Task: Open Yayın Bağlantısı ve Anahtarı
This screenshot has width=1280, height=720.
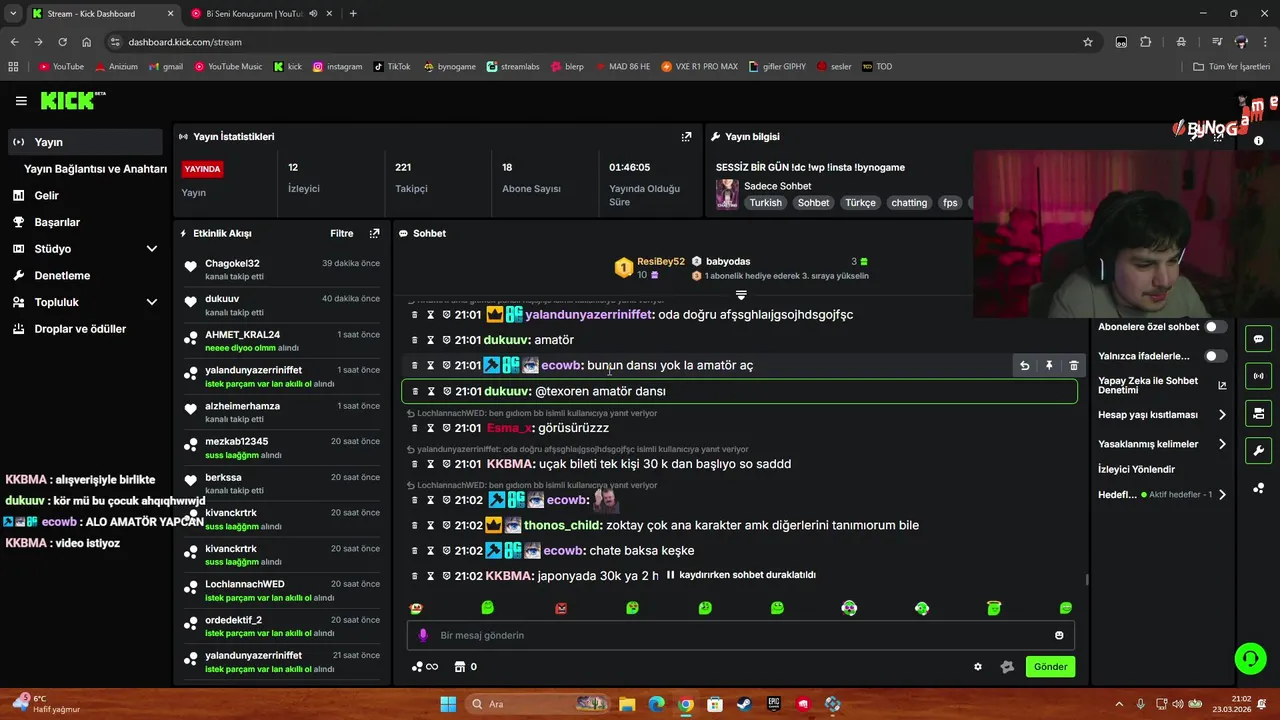Action: [x=95, y=169]
